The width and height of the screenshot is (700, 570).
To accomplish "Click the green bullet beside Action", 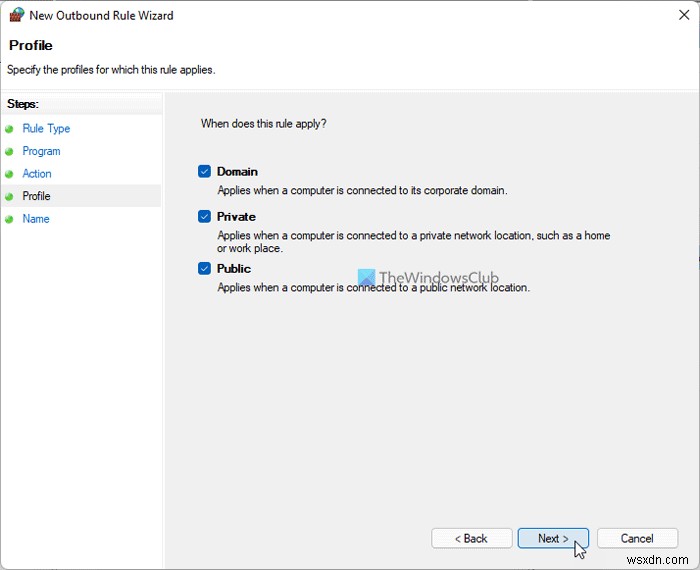I will (9, 174).
